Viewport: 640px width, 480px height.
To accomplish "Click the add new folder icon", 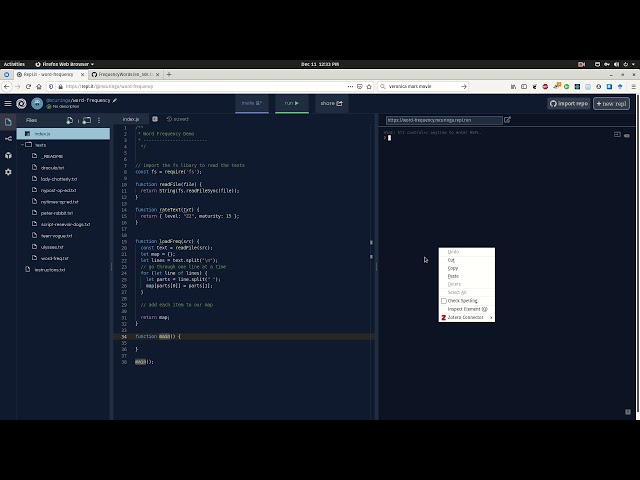I will pos(86,120).
